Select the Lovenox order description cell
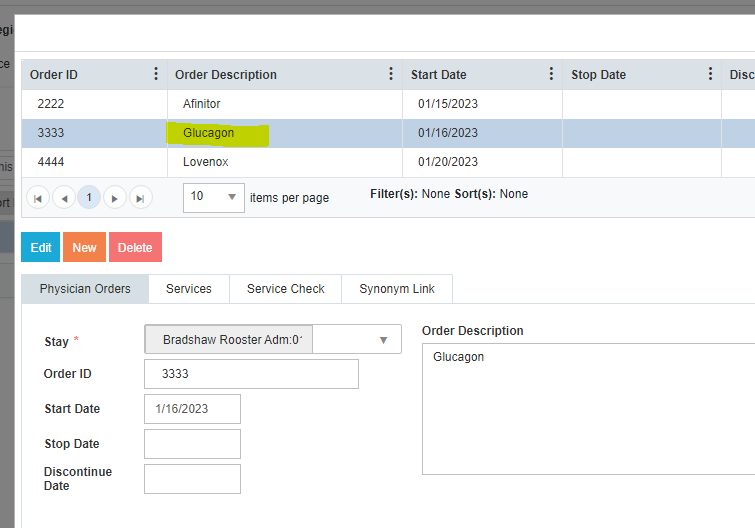The width and height of the screenshot is (755, 528). [285, 162]
